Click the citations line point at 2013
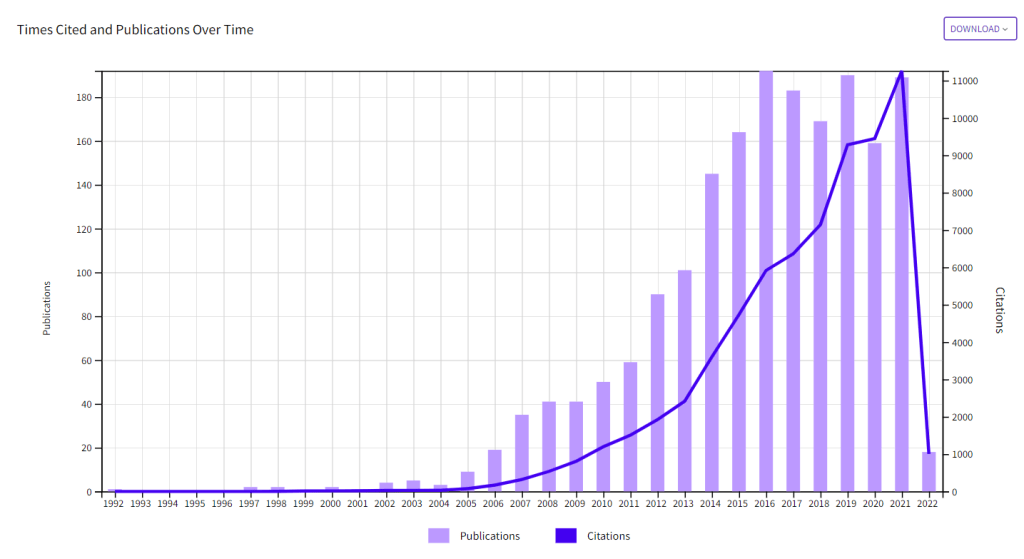 [x=684, y=402]
